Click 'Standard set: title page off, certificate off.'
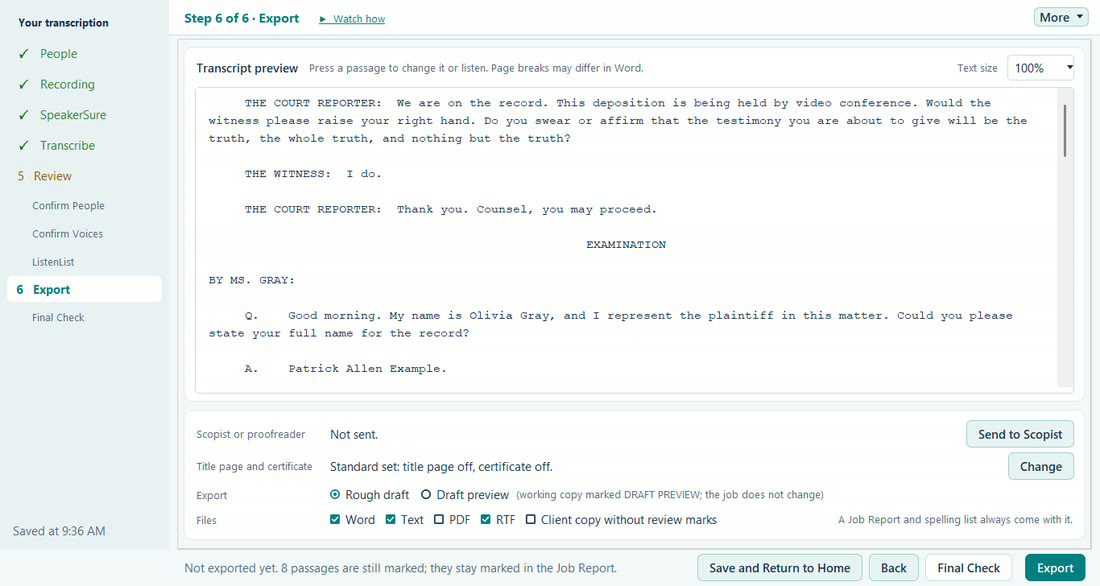1100x586 pixels. pos(441,467)
